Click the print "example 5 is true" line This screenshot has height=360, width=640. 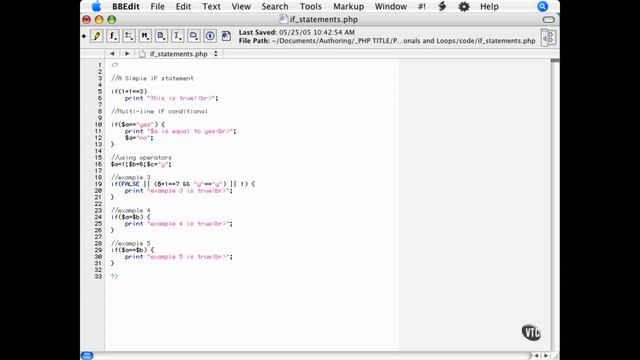click(178, 257)
